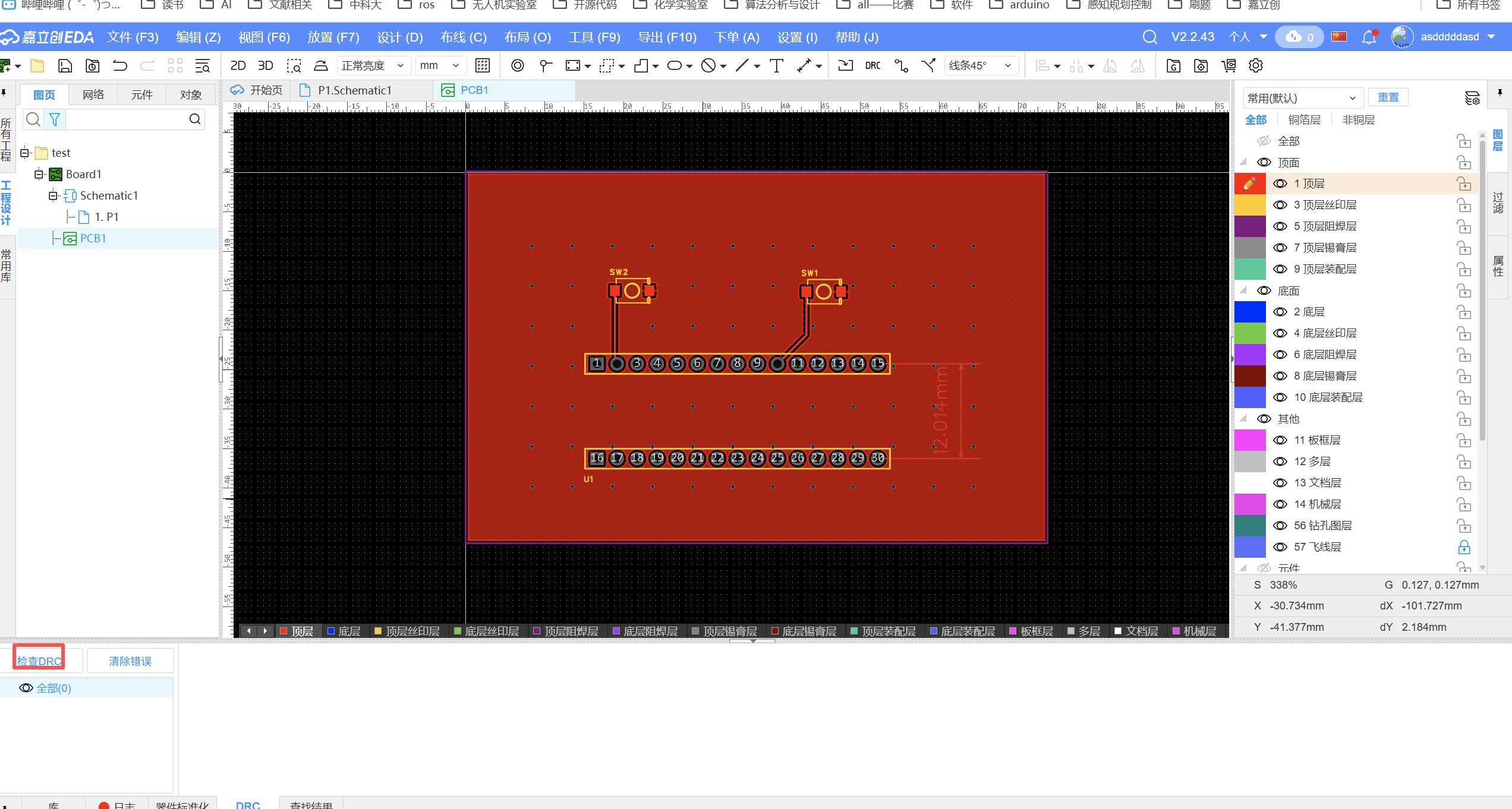Viewport: 1512px width, 809px height.
Task: Toggle visibility of 2 底层 layer
Action: pyautogui.click(x=1280, y=312)
